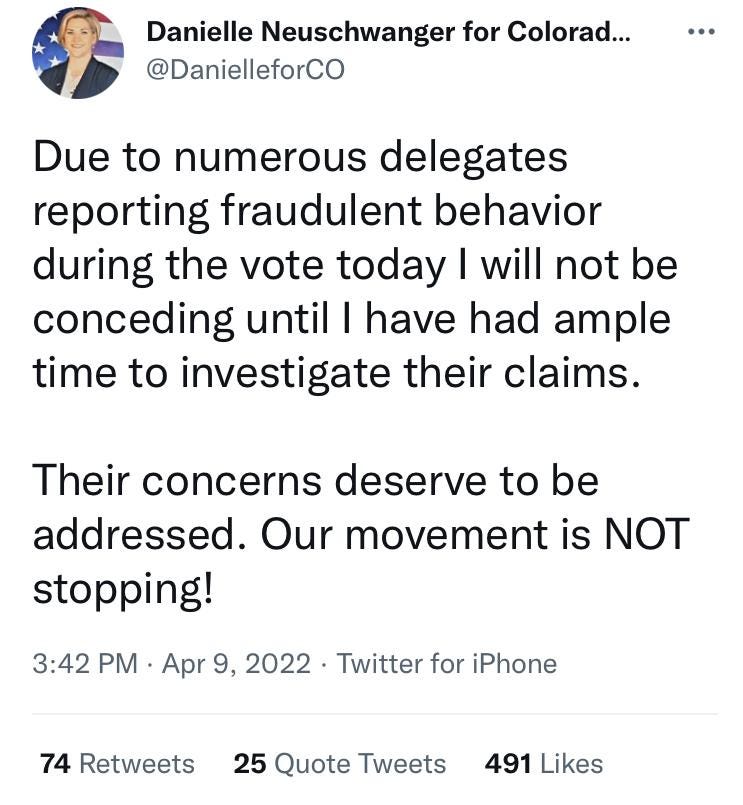743x805 pixels.
Task: Open the 25 Quote Tweets
Action: click(x=339, y=764)
